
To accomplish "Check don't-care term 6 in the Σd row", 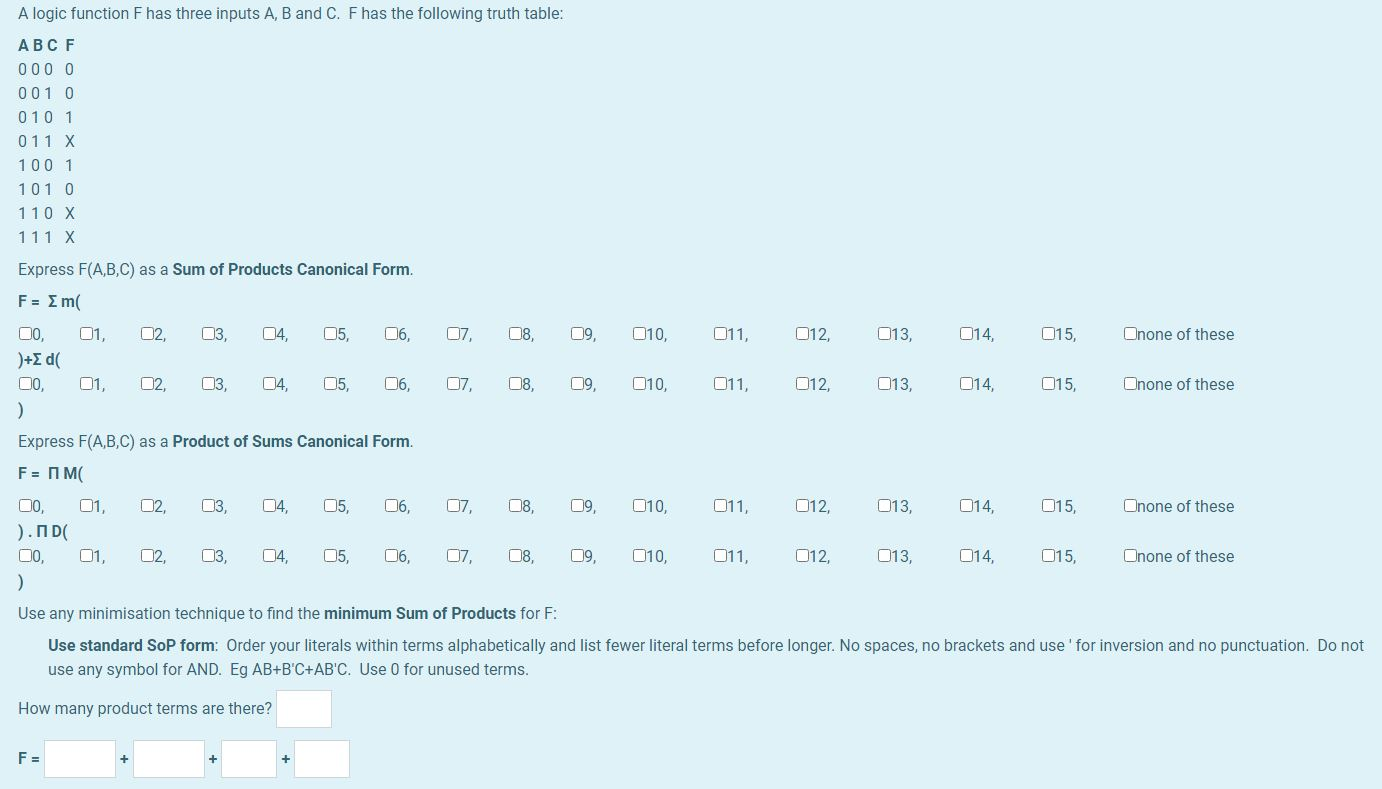I will pos(390,384).
